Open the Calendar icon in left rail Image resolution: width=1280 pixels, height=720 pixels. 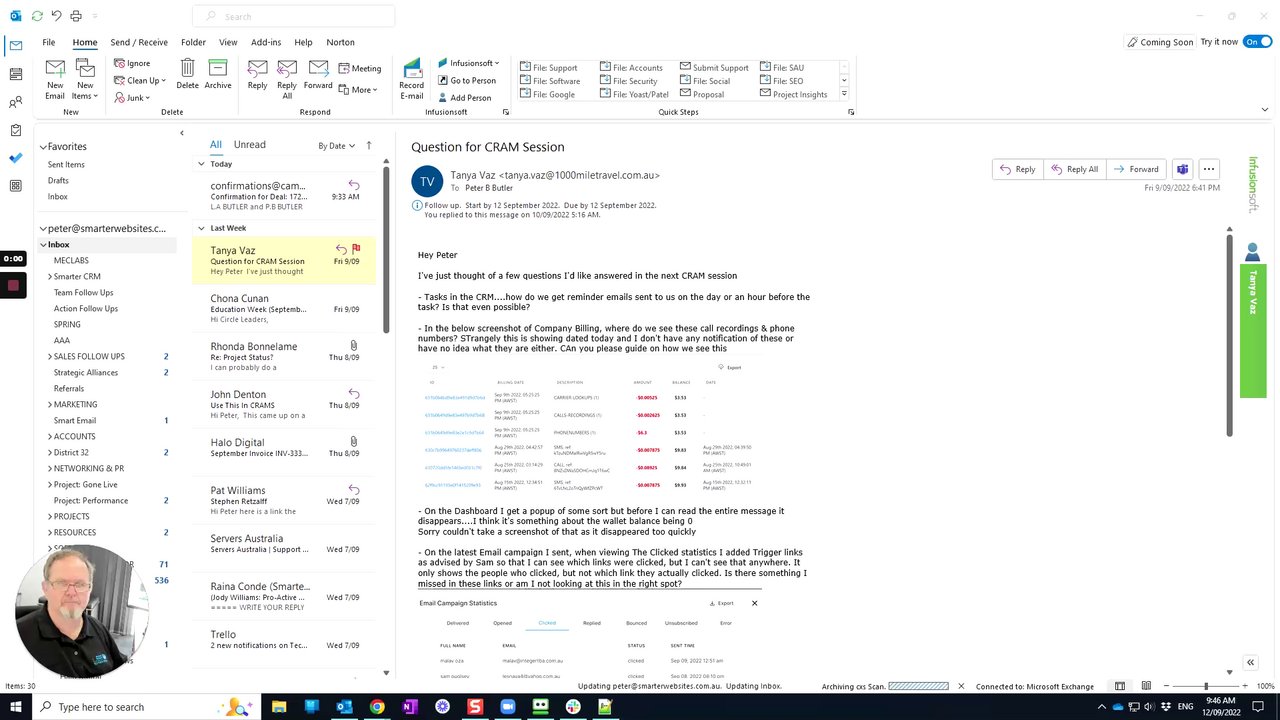15,74
